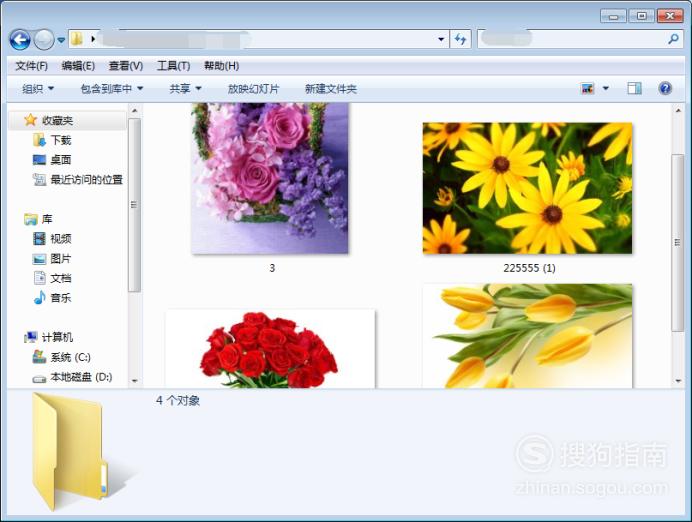Screen dimensions: 692x522
Task: Click the 视频 film icon
Action: (39, 239)
